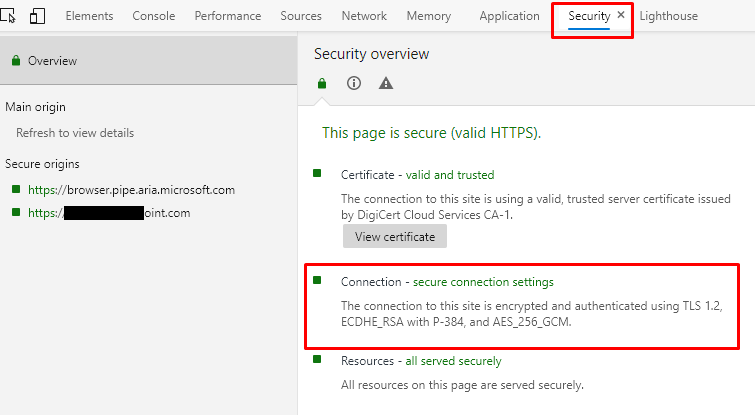Screen dimensions: 756x419
Task: Open the Elements tab
Action: coord(89,16)
